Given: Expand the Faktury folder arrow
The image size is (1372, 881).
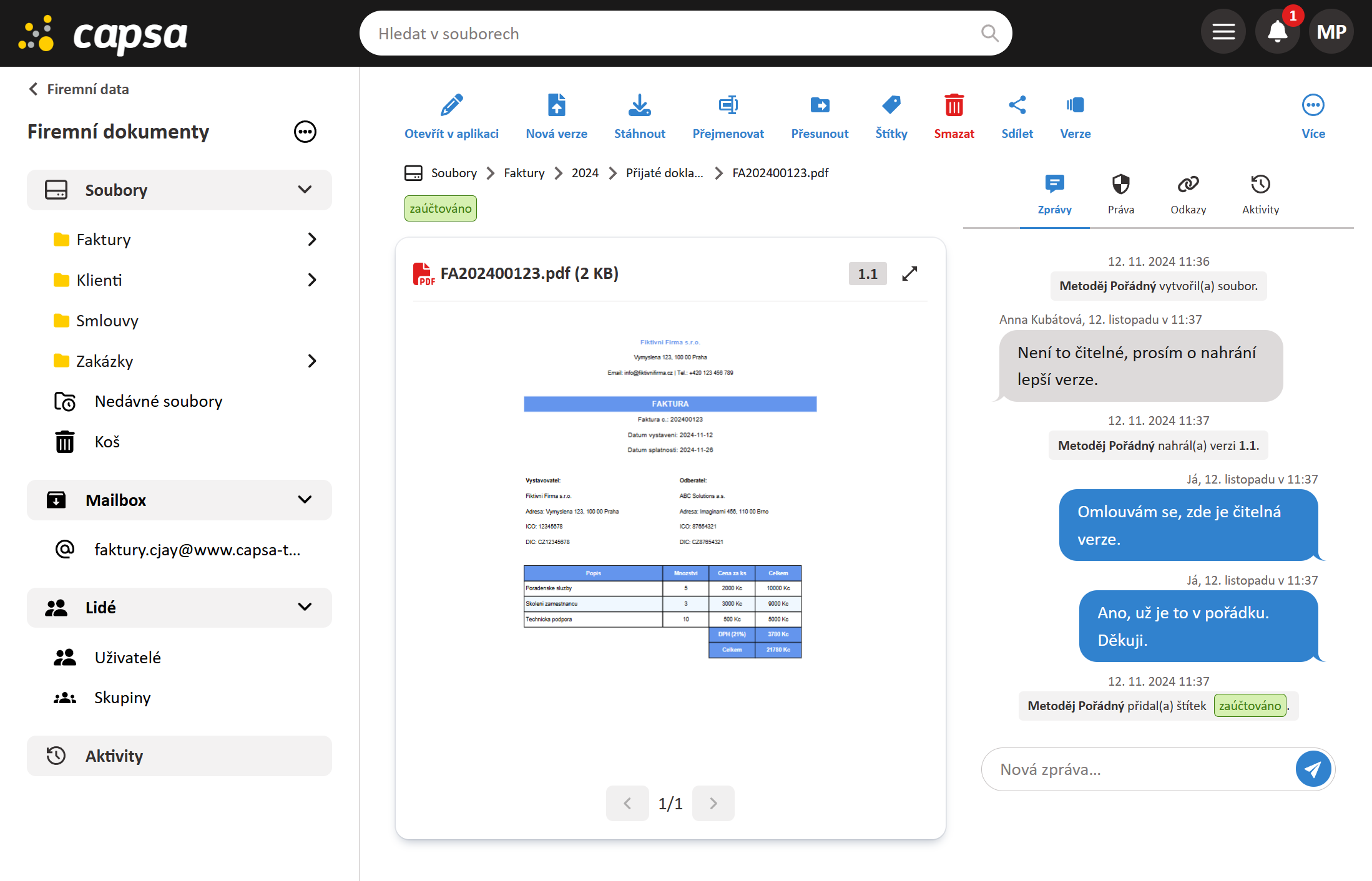Looking at the screenshot, I should [312, 240].
